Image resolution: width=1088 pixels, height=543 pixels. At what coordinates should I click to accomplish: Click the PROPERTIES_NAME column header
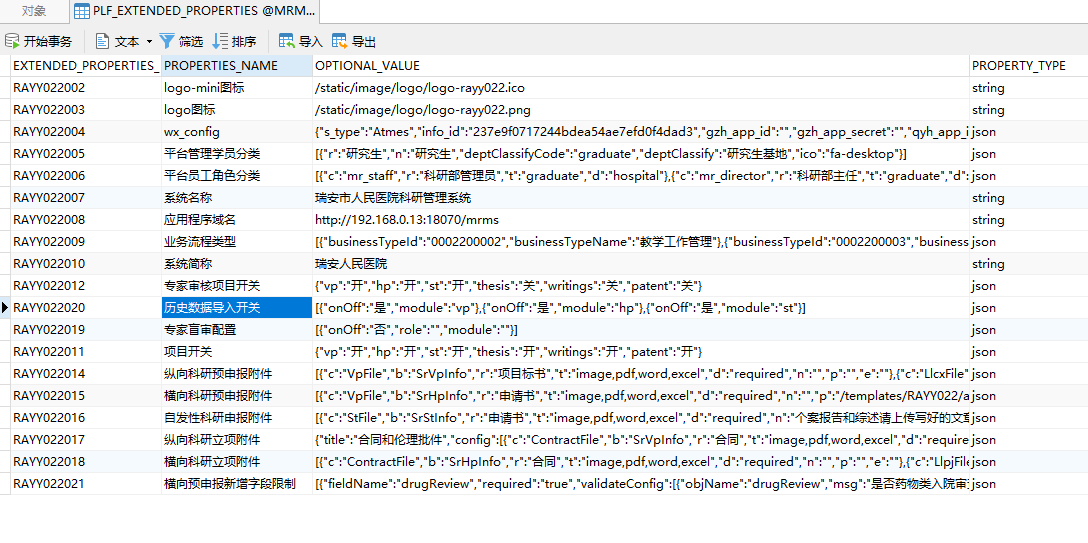click(x=237, y=66)
